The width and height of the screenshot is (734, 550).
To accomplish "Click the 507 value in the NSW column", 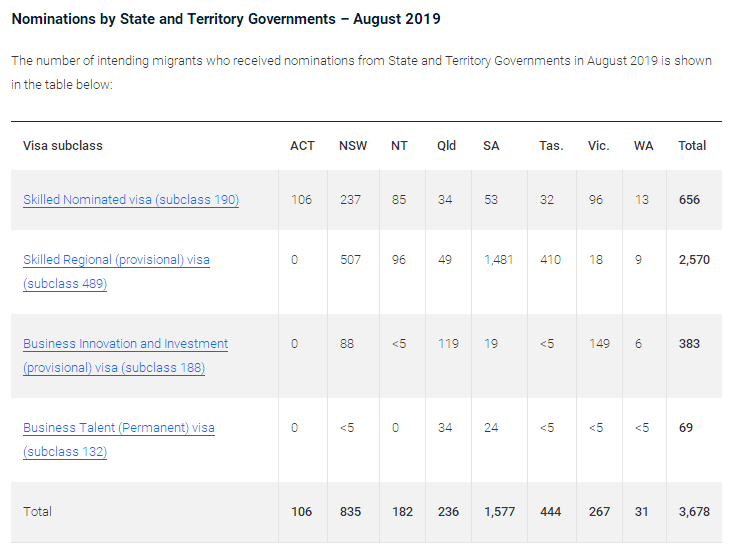I will coord(351,260).
